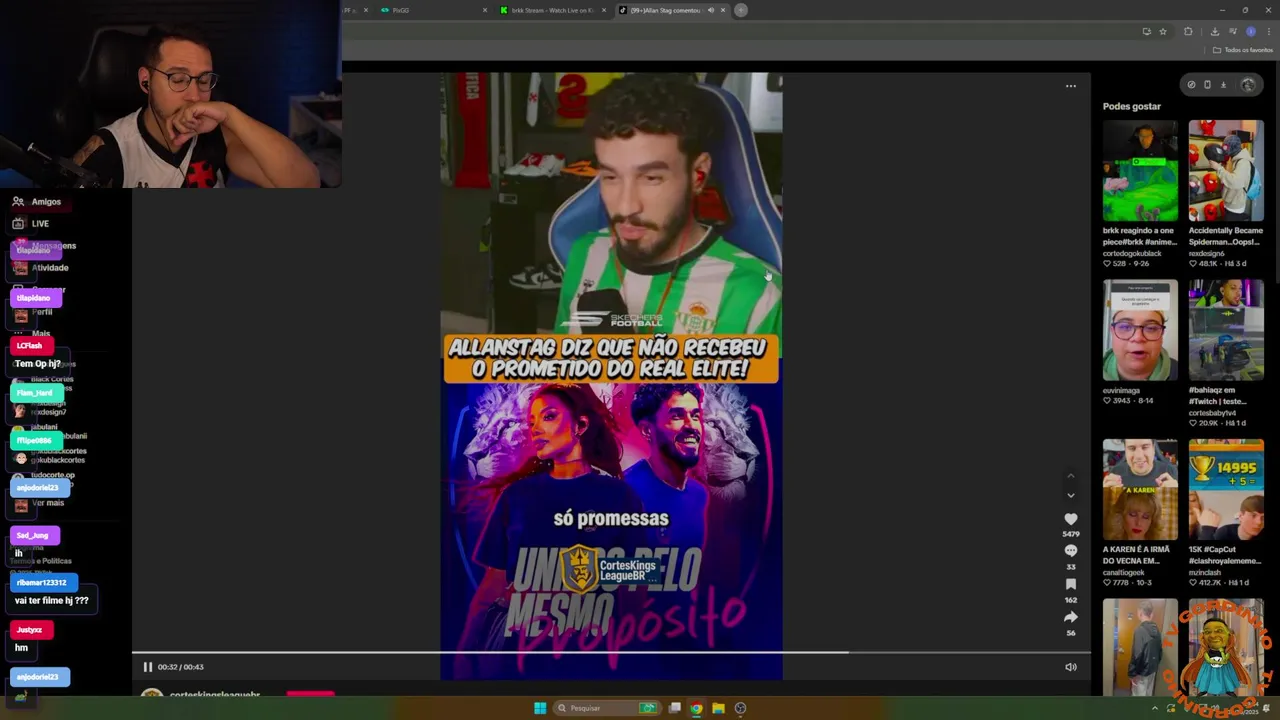This screenshot has width=1280, height=720.
Task: Click the phone icon in TikTok top-right pill
Action: point(1207,85)
